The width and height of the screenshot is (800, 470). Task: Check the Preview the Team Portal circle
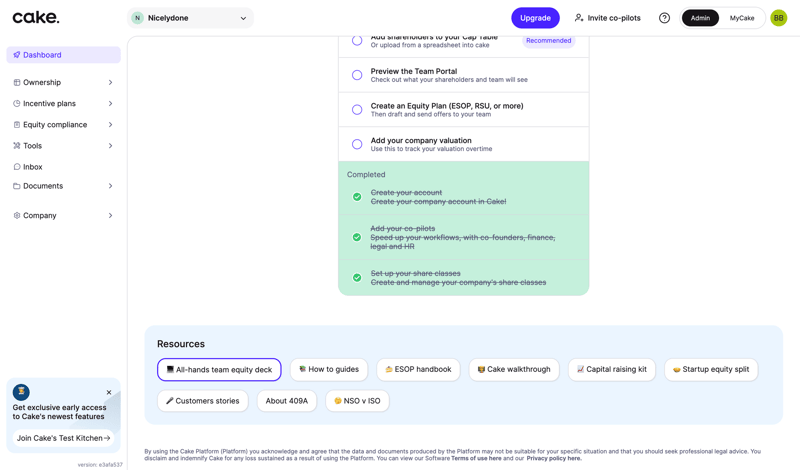[357, 75]
